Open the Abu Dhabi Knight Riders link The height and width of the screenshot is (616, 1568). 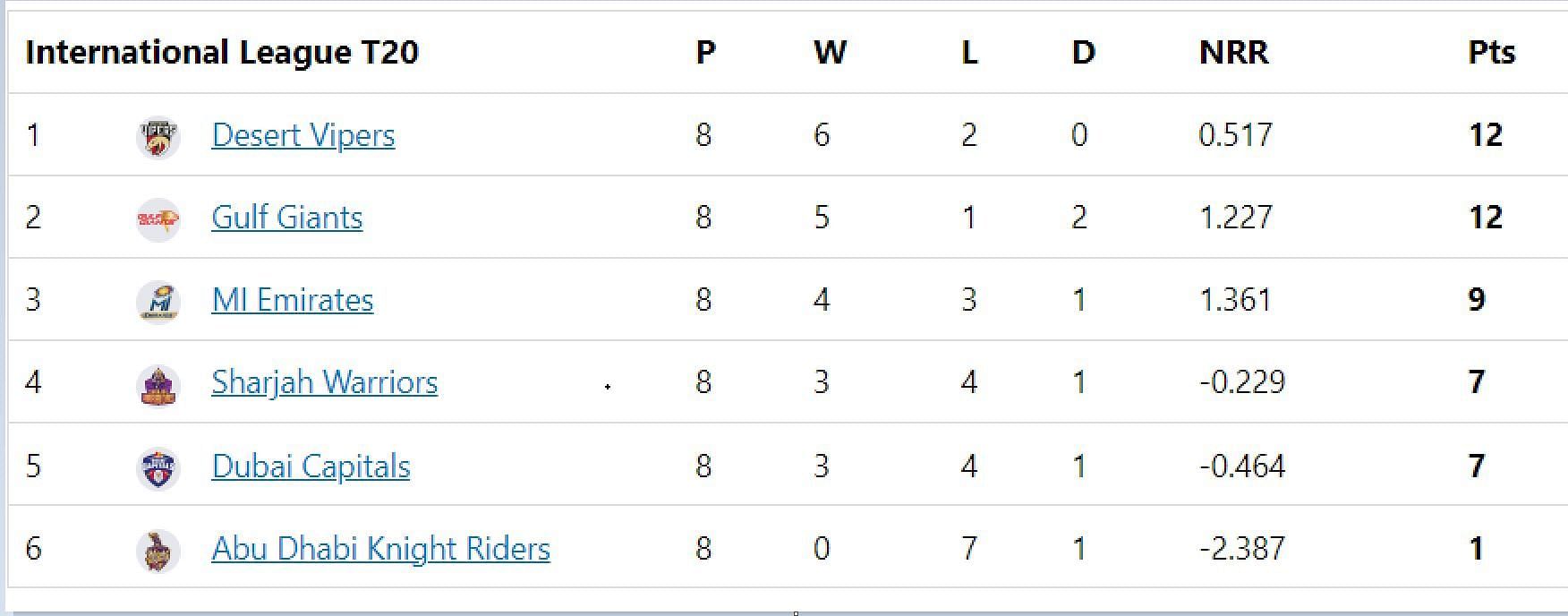point(381,548)
